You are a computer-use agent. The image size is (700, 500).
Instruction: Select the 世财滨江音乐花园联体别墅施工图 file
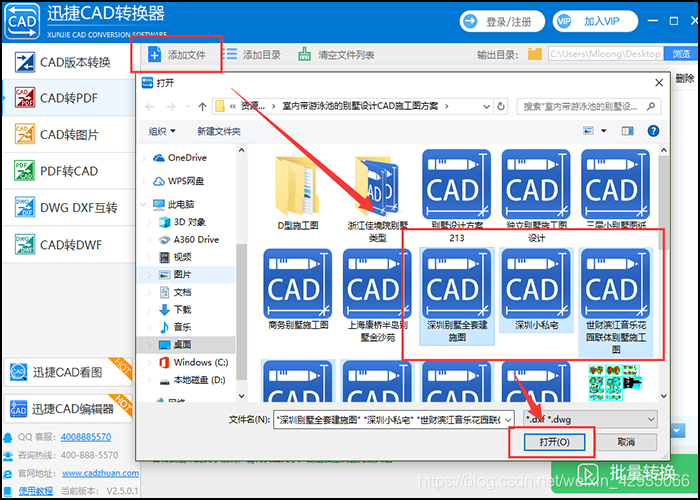pos(616,302)
